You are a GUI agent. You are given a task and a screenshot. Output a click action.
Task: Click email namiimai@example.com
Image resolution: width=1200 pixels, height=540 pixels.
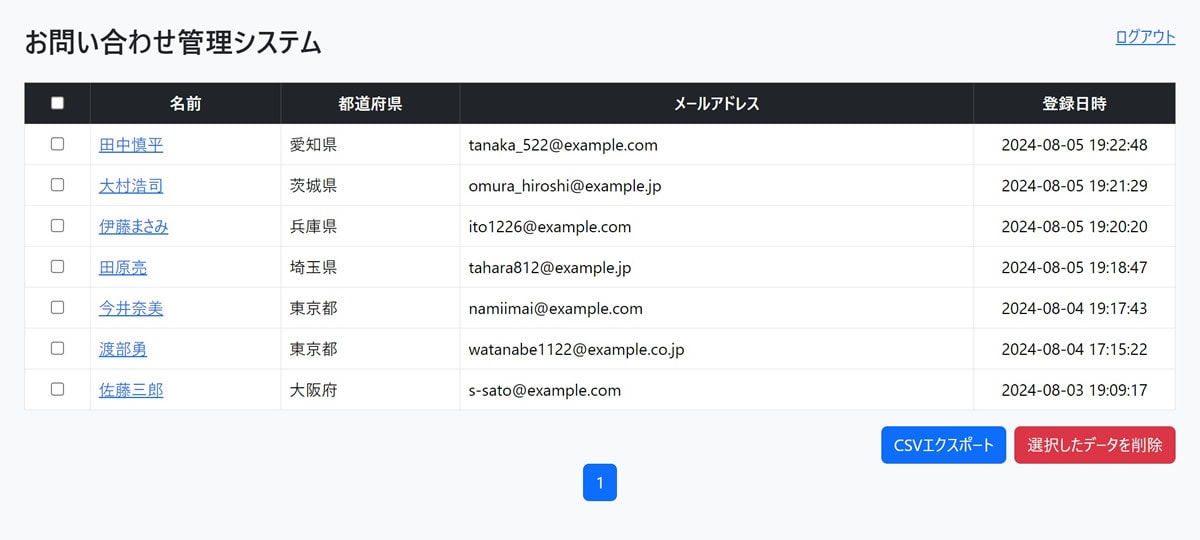[x=556, y=308]
